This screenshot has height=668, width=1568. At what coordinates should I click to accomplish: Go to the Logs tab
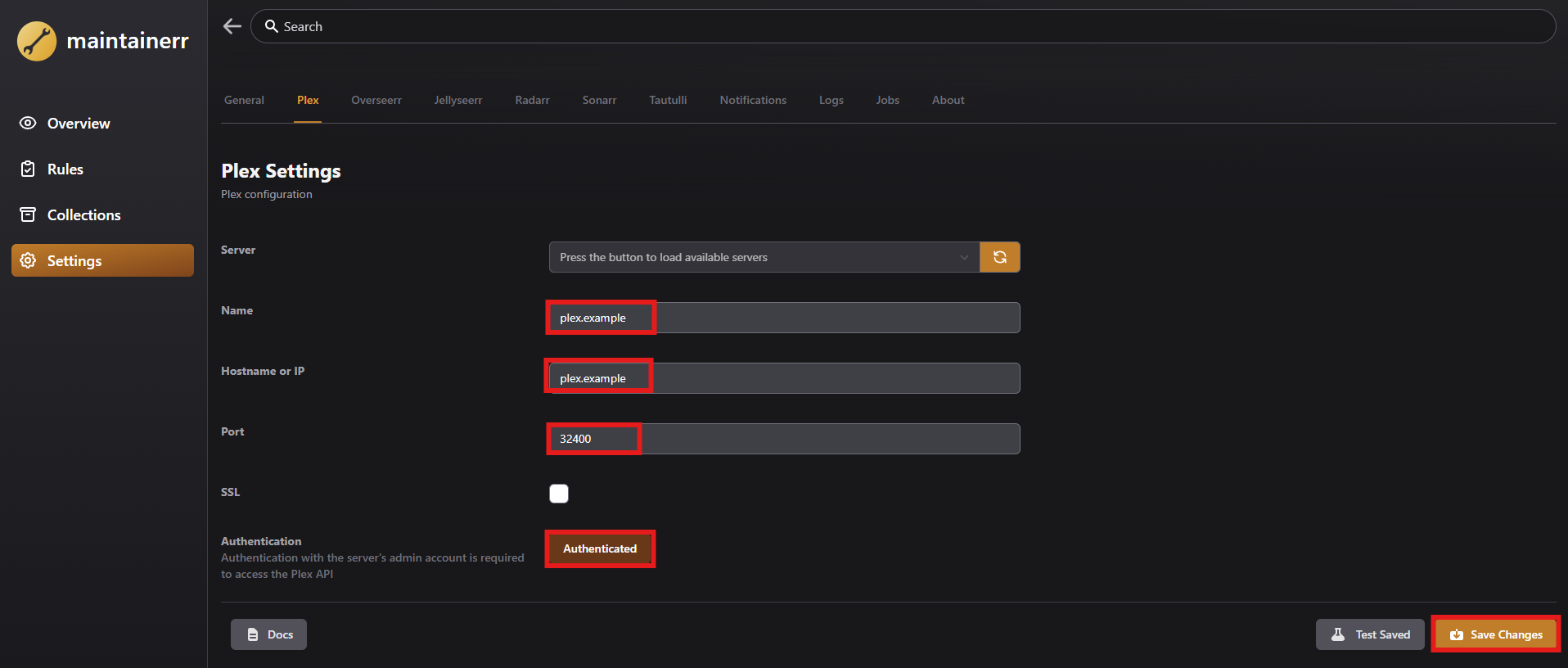831,100
